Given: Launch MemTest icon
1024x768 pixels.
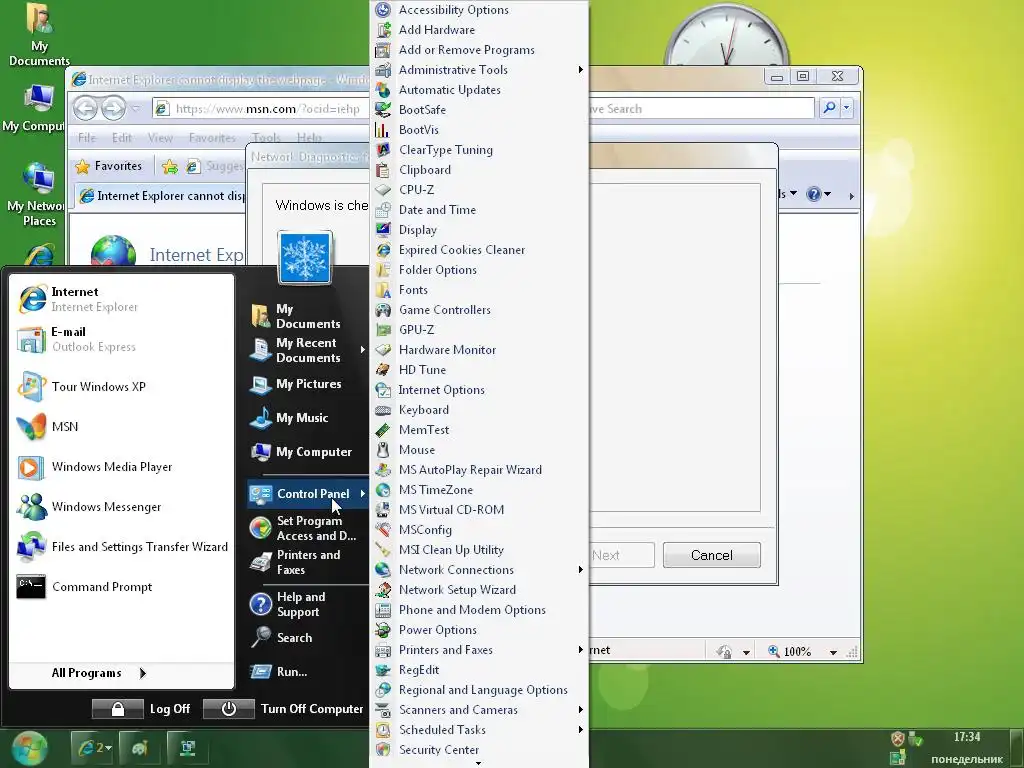Looking at the screenshot, I should [383, 430].
